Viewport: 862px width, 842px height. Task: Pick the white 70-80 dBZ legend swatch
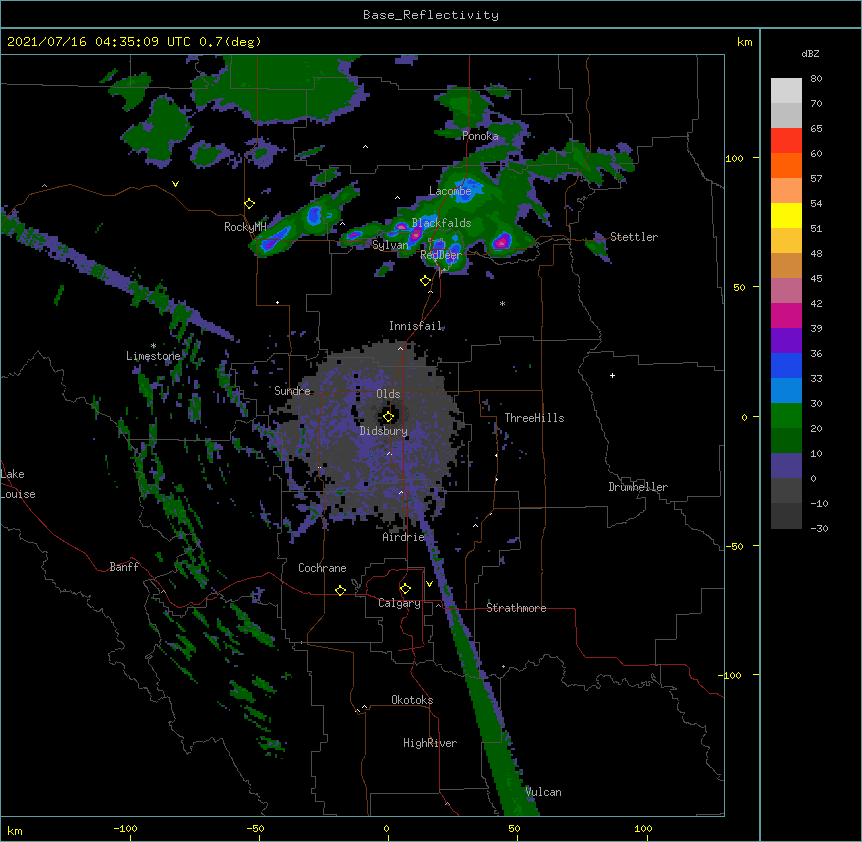click(x=786, y=91)
